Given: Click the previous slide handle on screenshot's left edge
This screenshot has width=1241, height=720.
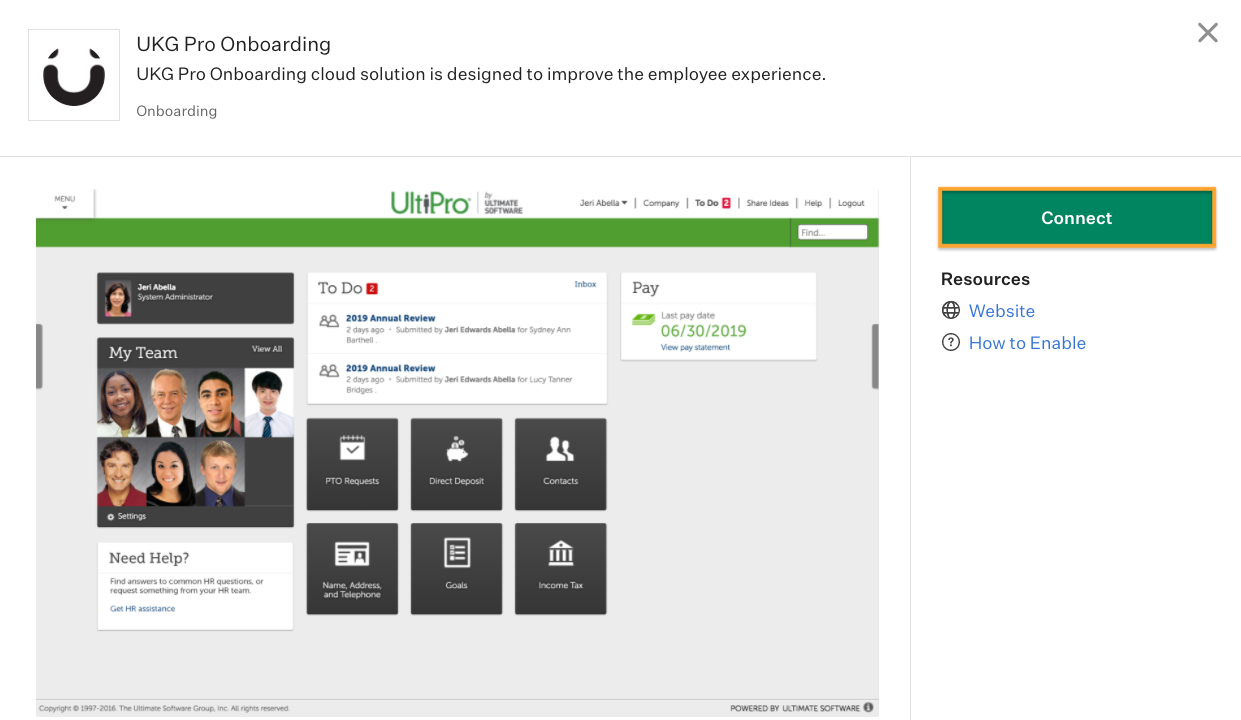Looking at the screenshot, I should [39, 356].
